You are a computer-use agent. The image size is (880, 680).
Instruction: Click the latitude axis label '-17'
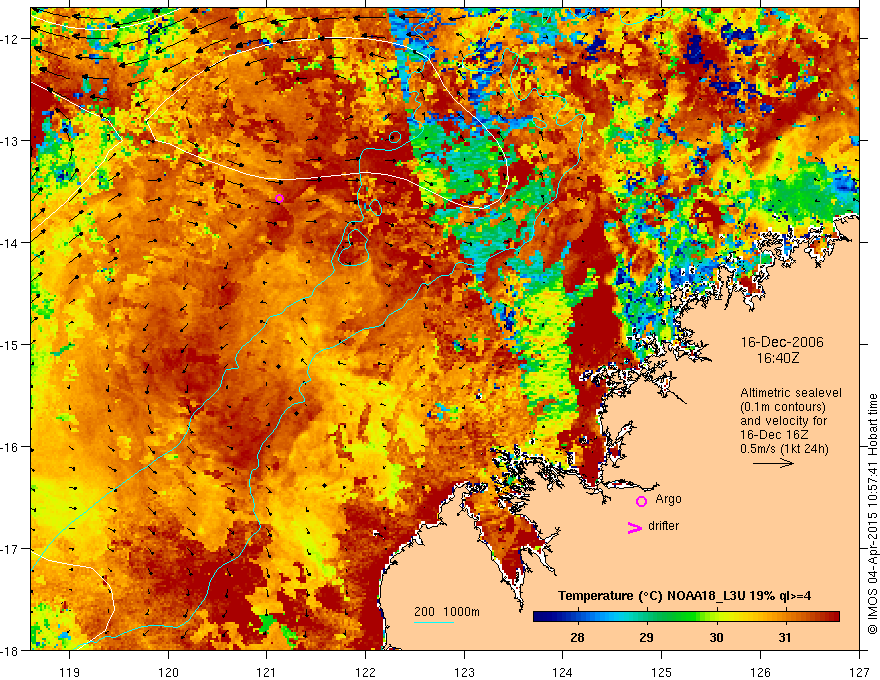(x=10, y=549)
